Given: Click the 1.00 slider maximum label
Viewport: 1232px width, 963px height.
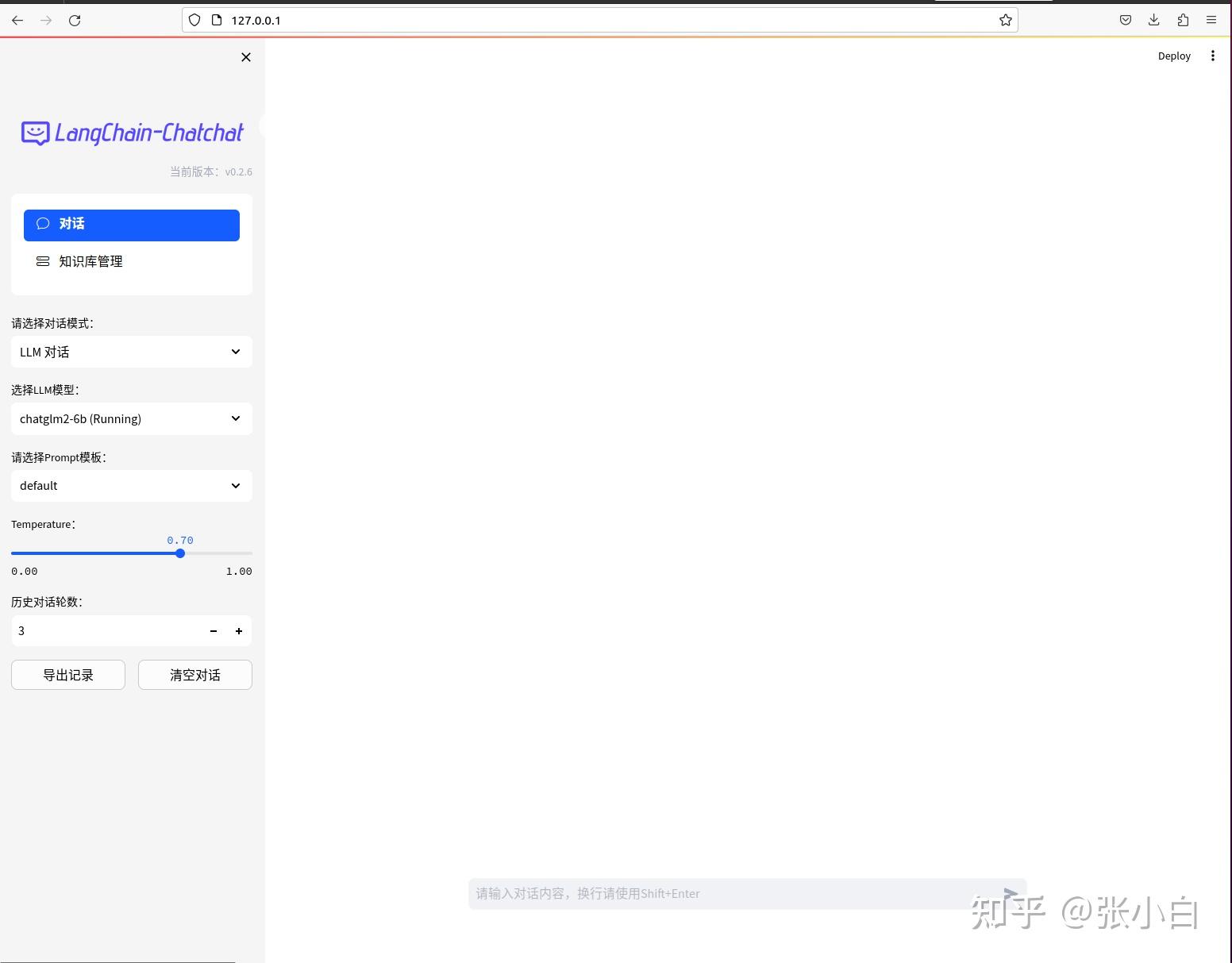Looking at the screenshot, I should click(239, 572).
